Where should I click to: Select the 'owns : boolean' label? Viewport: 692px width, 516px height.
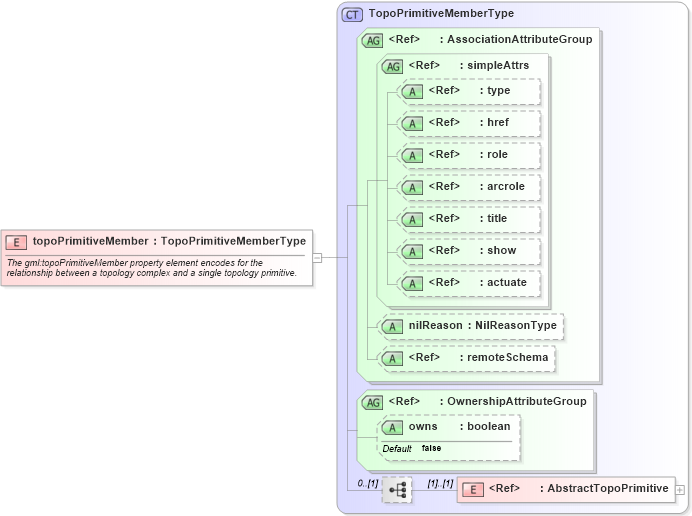point(459,426)
